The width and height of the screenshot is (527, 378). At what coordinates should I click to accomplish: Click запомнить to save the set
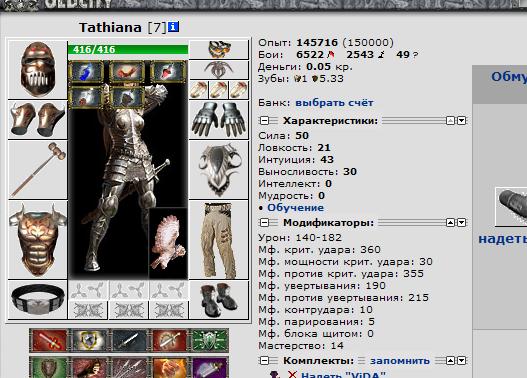[400, 361]
